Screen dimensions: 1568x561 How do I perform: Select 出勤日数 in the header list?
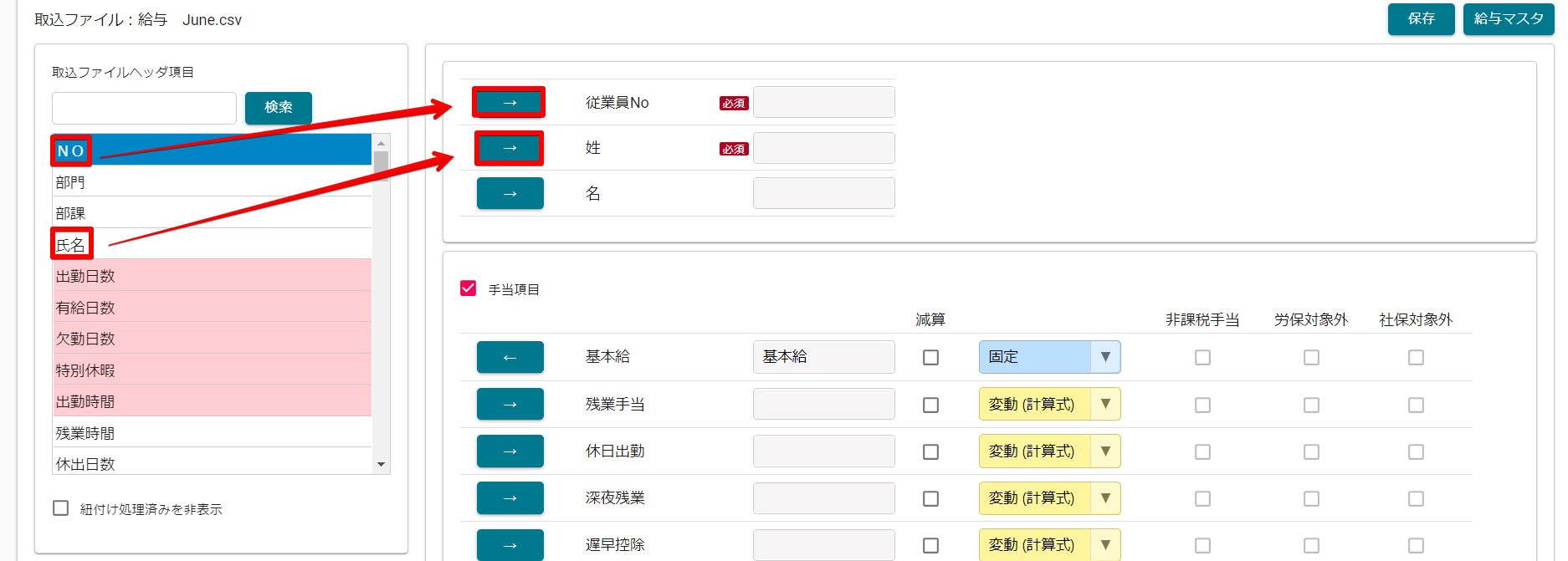212,275
